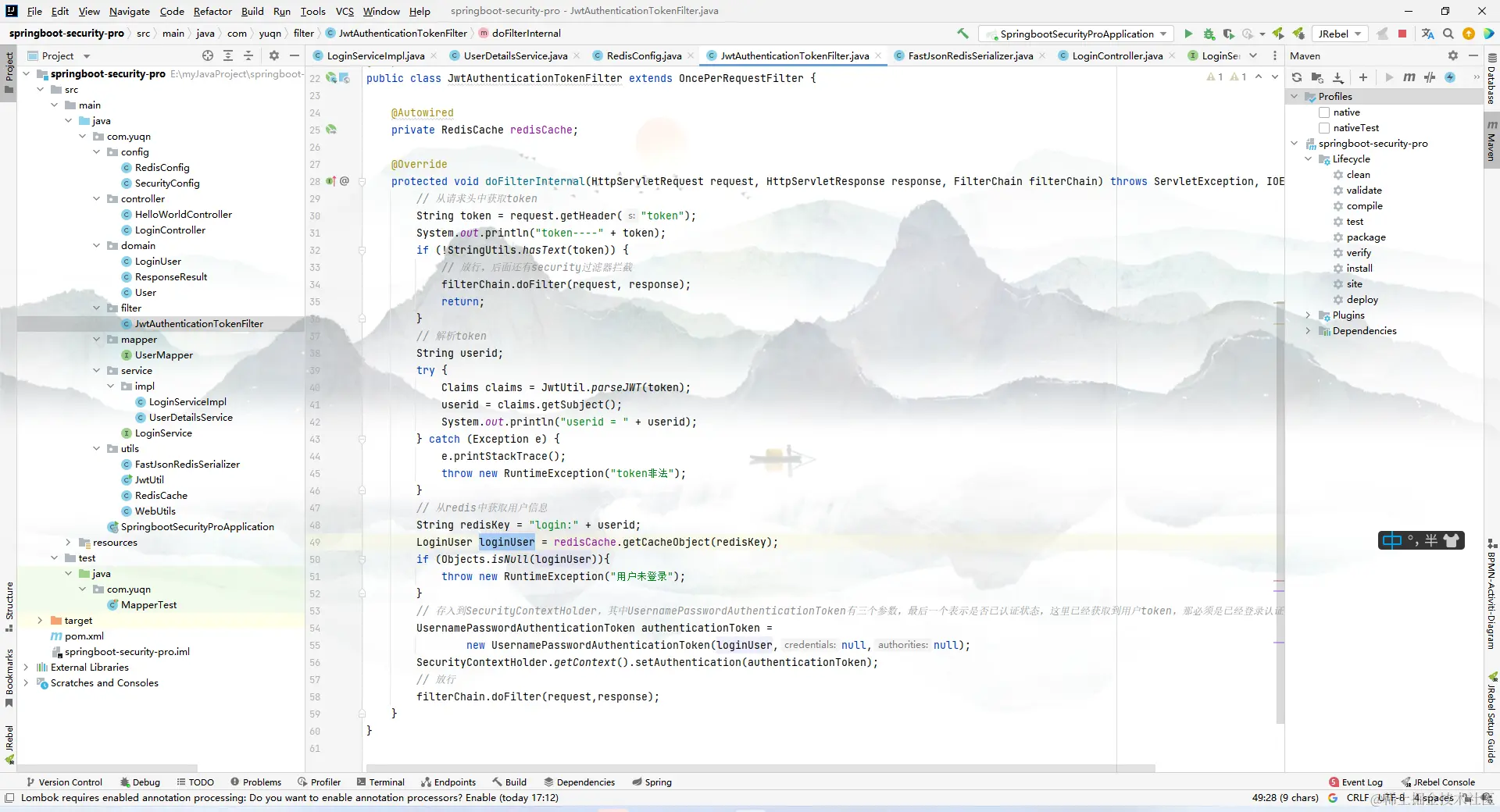Open the Navigate menu
The height and width of the screenshot is (812, 1500).
(x=129, y=11)
